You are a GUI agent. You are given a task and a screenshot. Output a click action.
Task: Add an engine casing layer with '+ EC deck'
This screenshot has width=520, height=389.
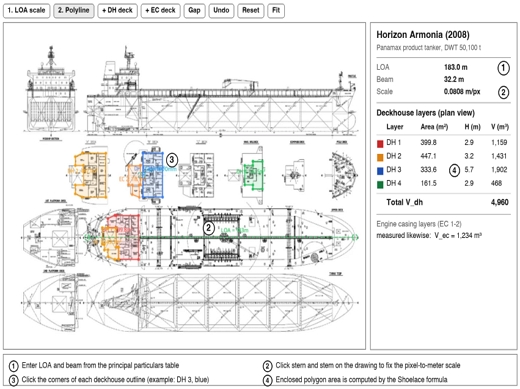160,11
